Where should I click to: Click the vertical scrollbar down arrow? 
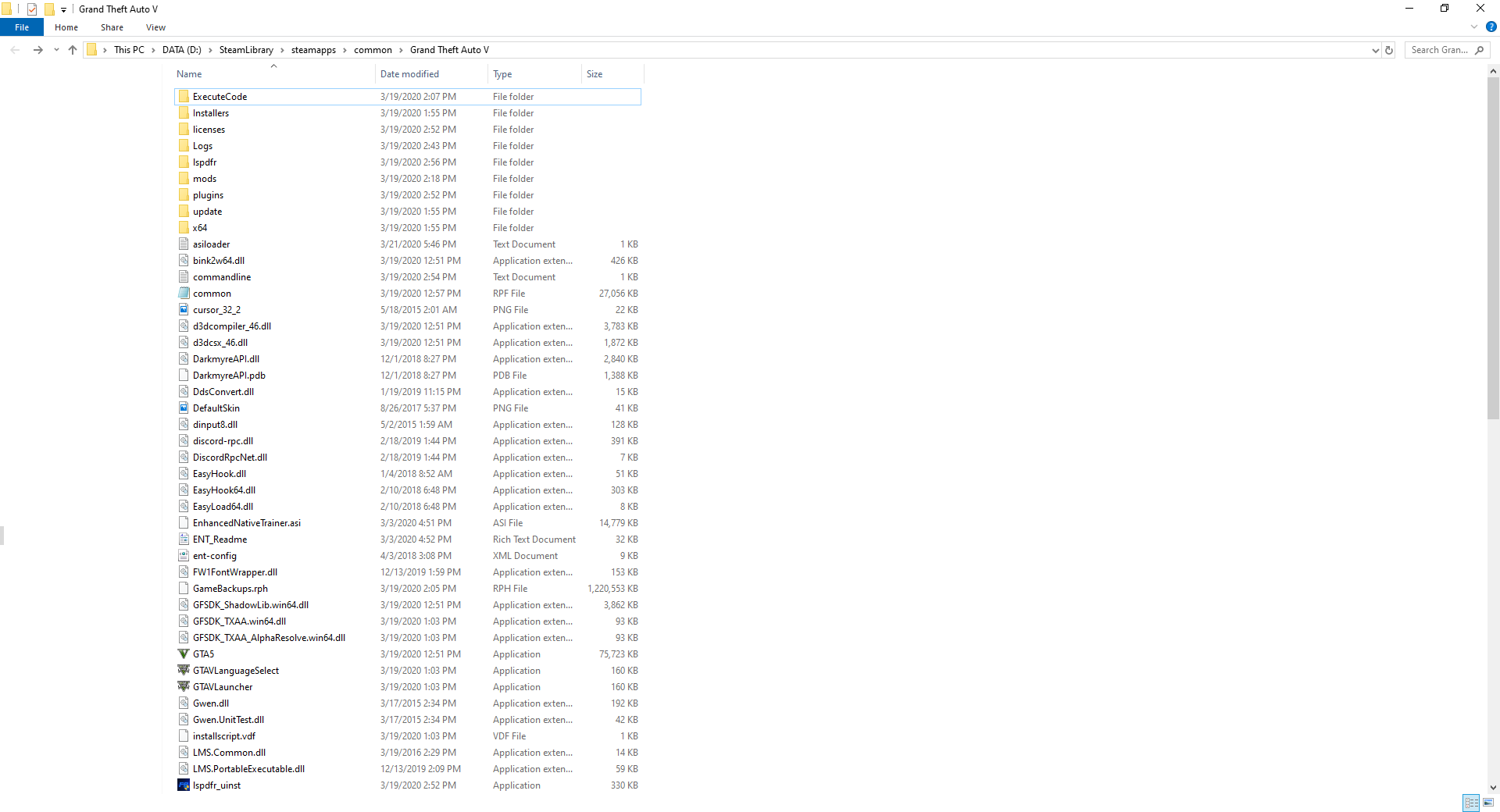tap(1493, 788)
